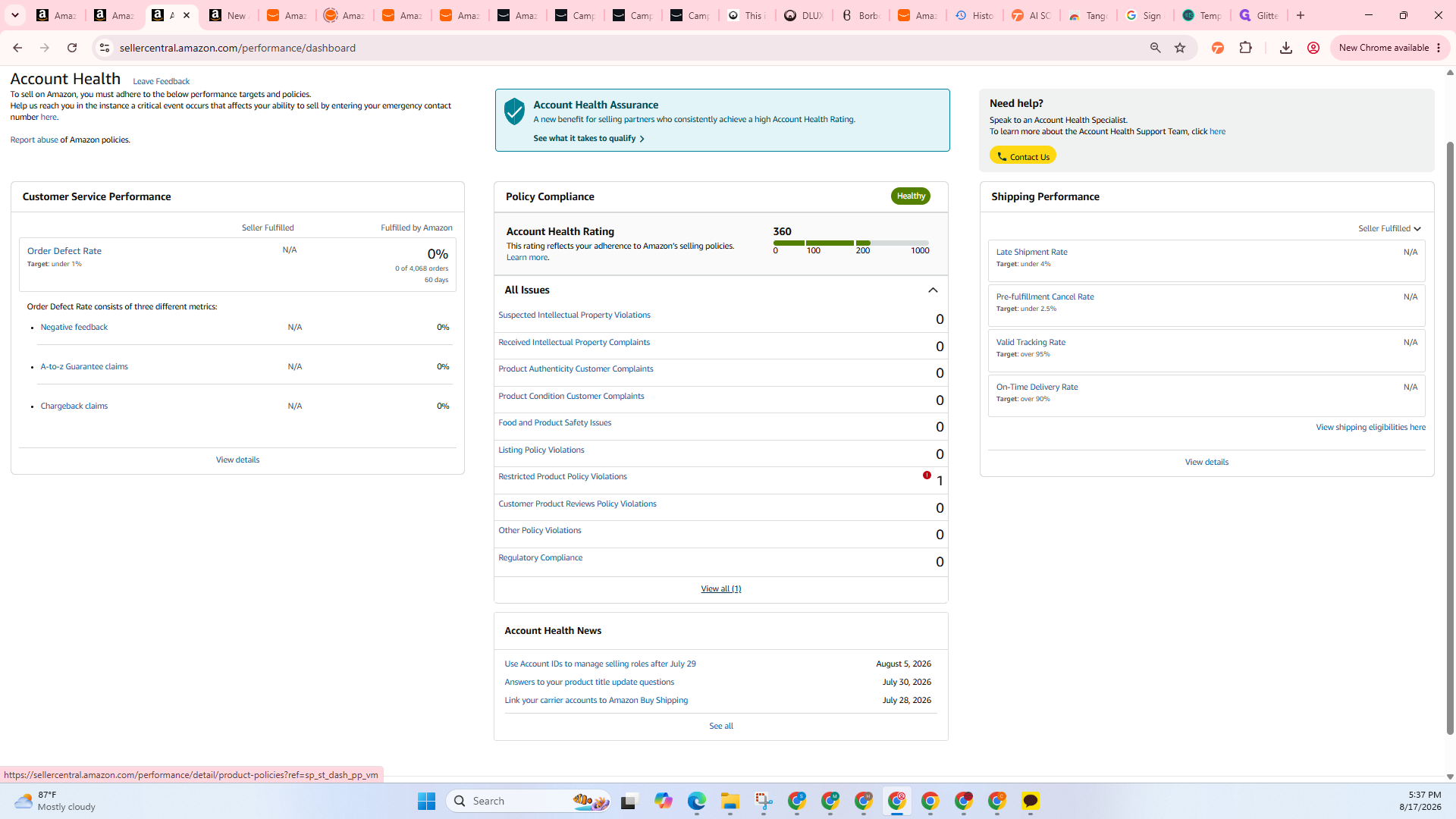Click the orange extension icon beside bookmark star
This screenshot has height=819, width=1456.
[1217, 48]
